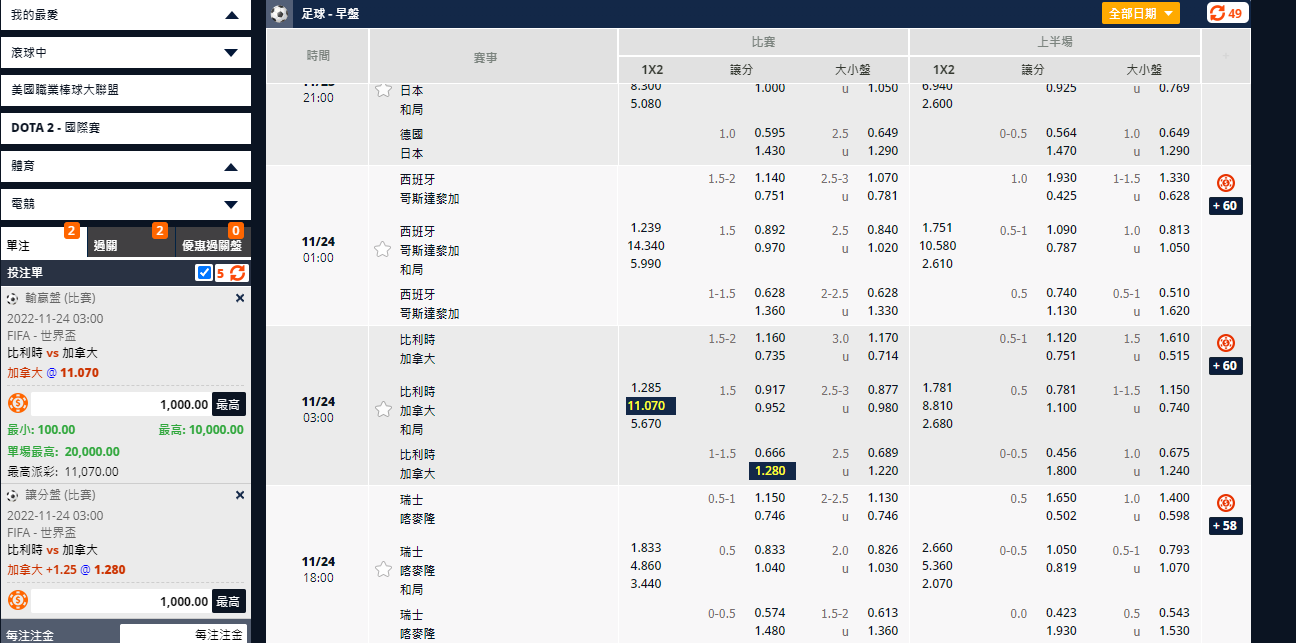The image size is (1296, 643).
Task: Open the 優惠過關盤 tab
Action: (210, 245)
